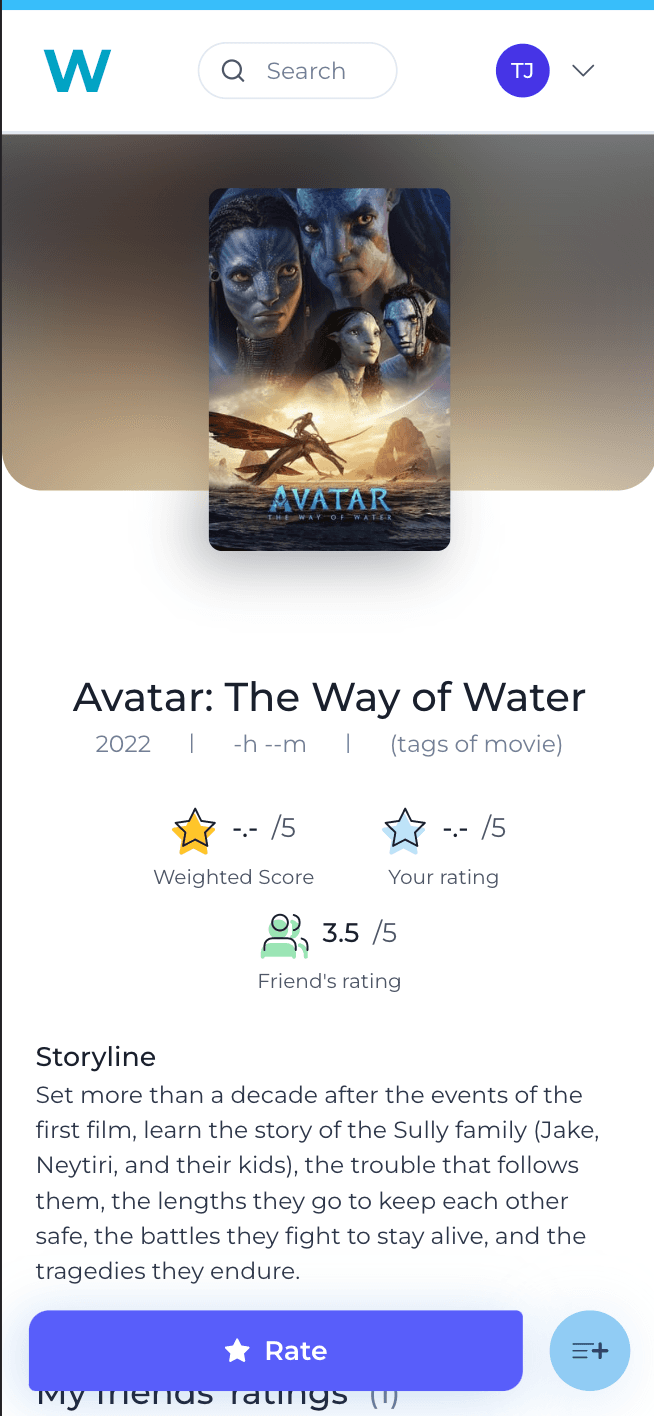The width and height of the screenshot is (654, 1416).
Task: Click the Weighted Score label
Action: (x=233, y=877)
